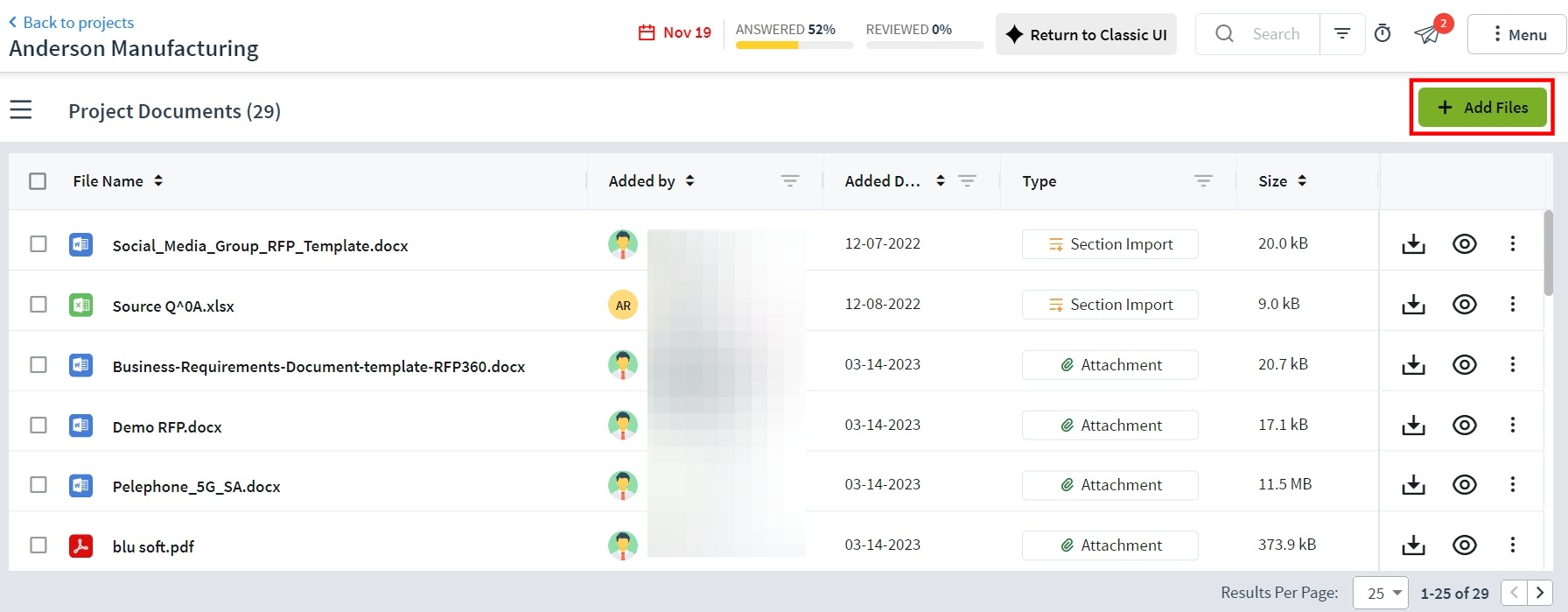Go to next results page

point(1540,593)
